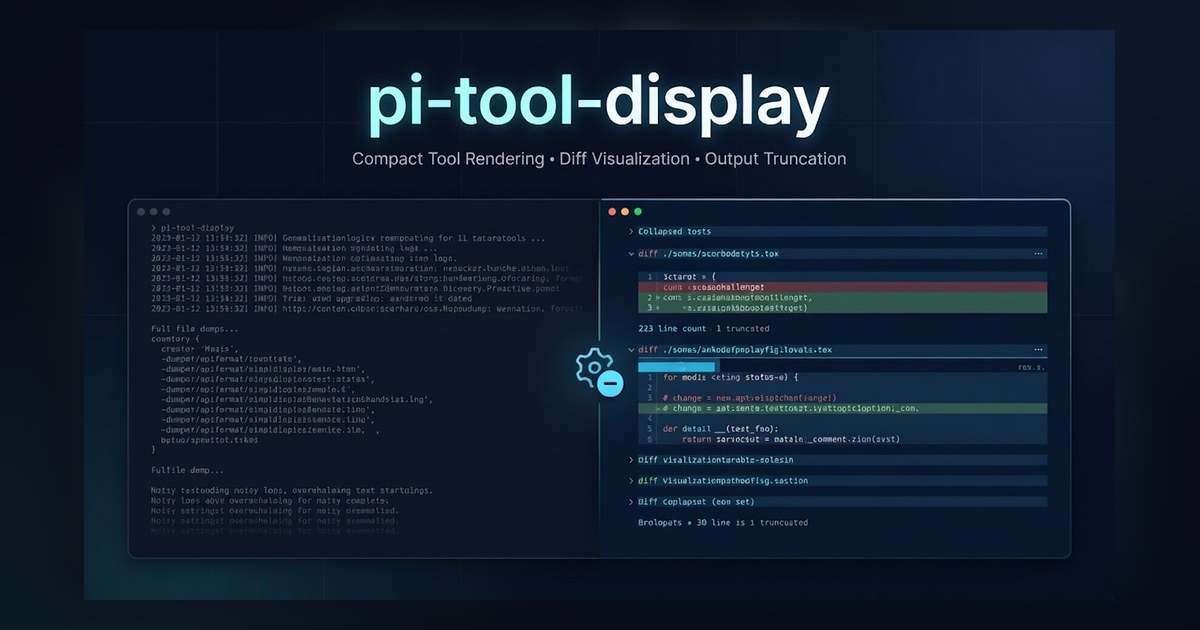Click the "for modis" line numbered 1 in the second diff

729,377
